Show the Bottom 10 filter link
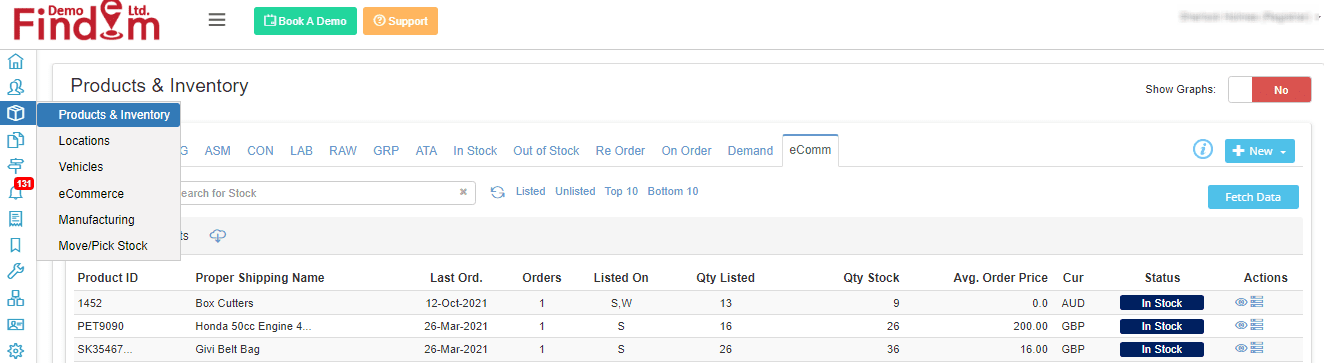Image resolution: width=1324 pixels, height=363 pixels. click(673, 191)
